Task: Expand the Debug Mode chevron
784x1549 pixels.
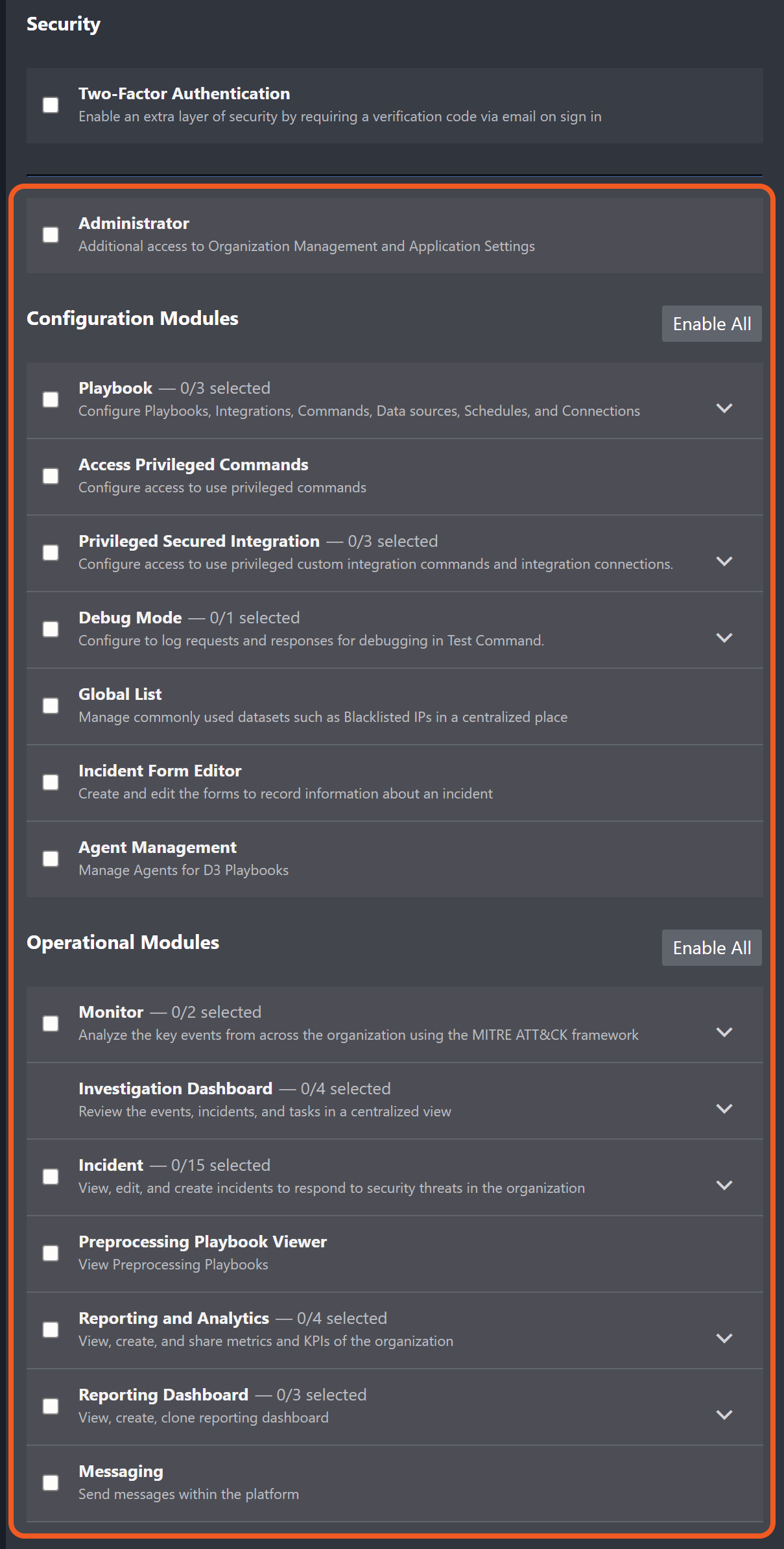Action: click(724, 638)
